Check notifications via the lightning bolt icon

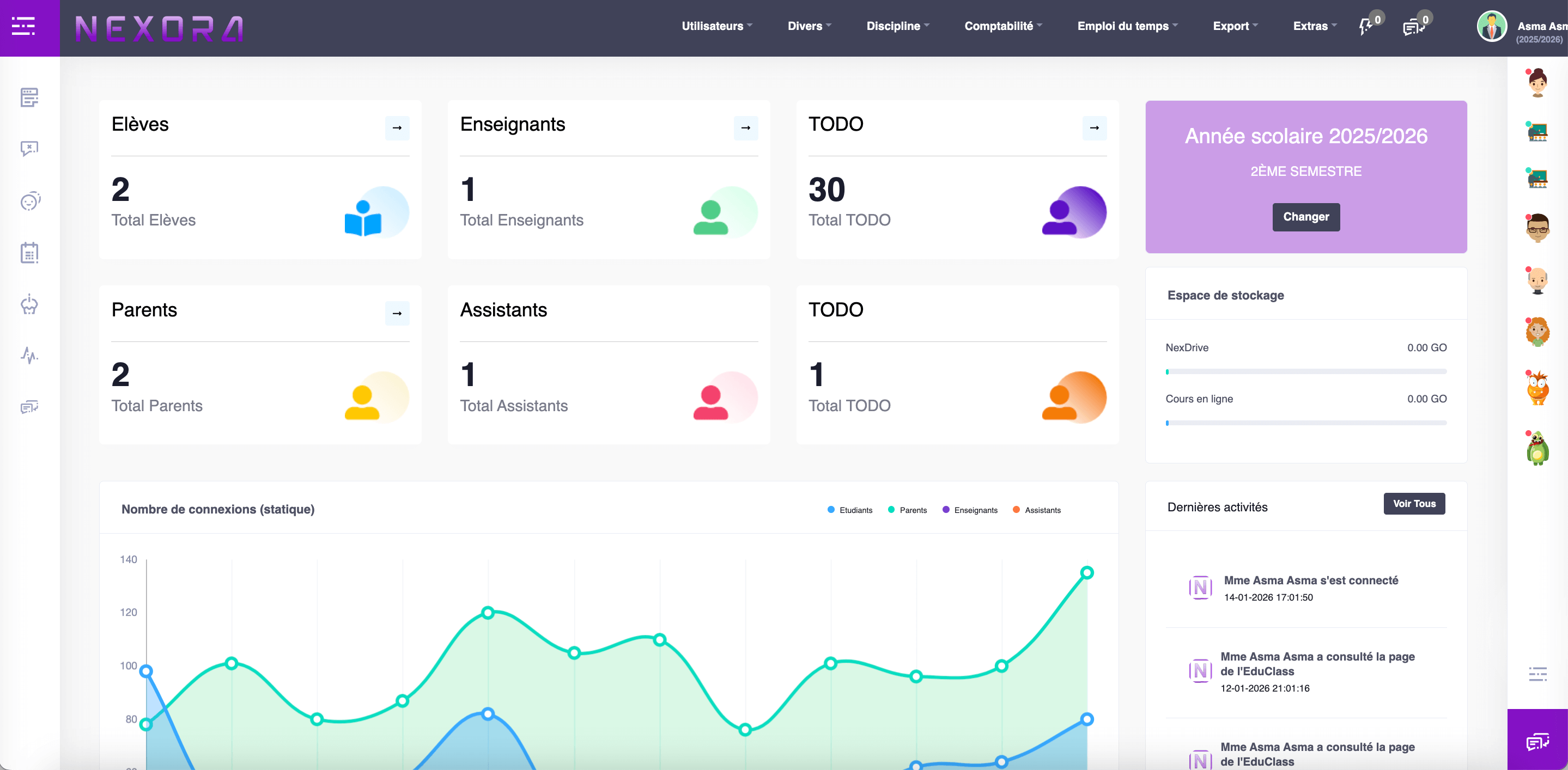tap(1365, 27)
